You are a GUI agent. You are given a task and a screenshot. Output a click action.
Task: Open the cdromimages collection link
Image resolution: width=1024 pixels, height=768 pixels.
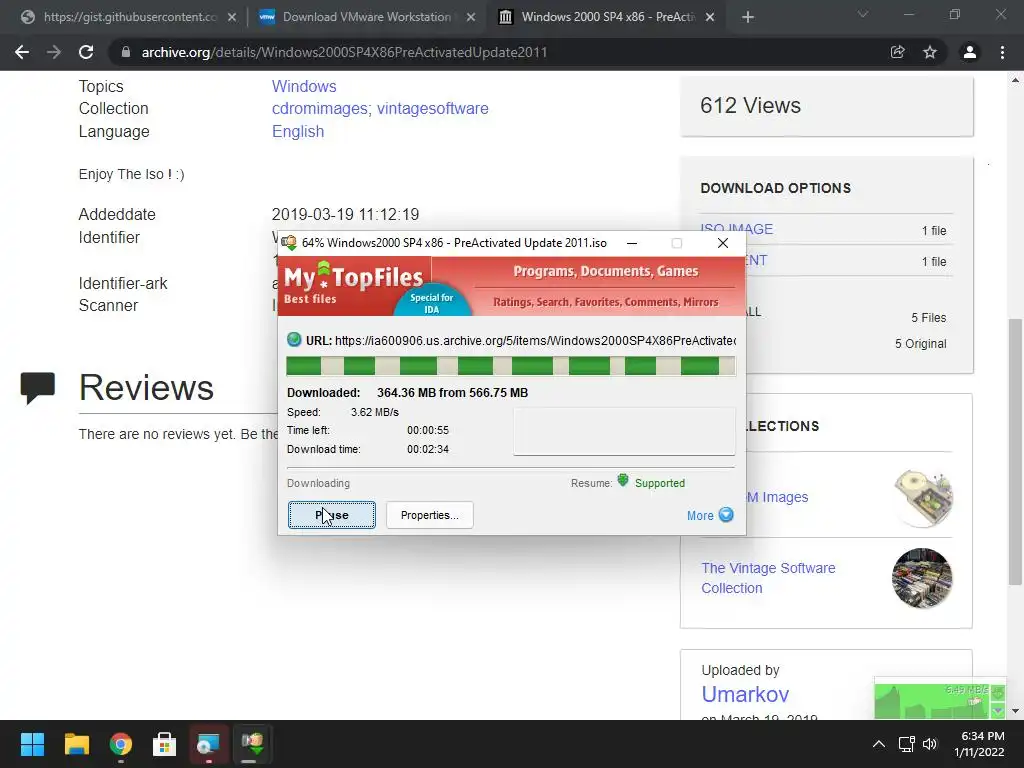(321, 108)
